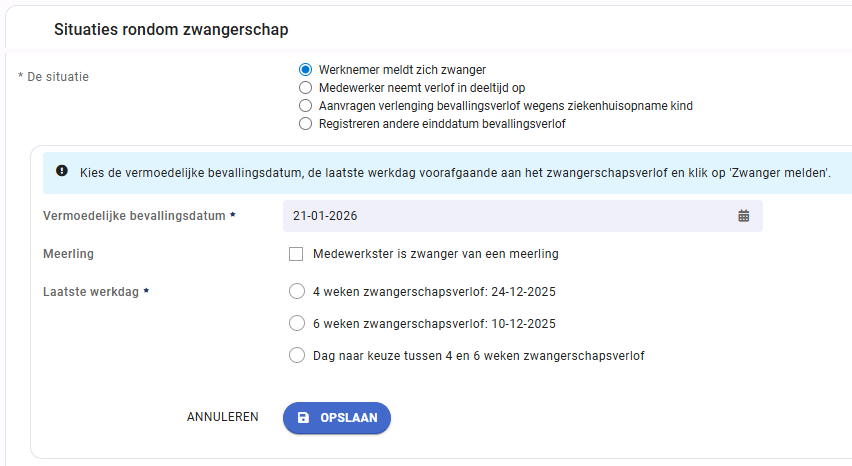Click the 'Meerling' field label
This screenshot has height=466, width=852.
[x=68, y=254]
